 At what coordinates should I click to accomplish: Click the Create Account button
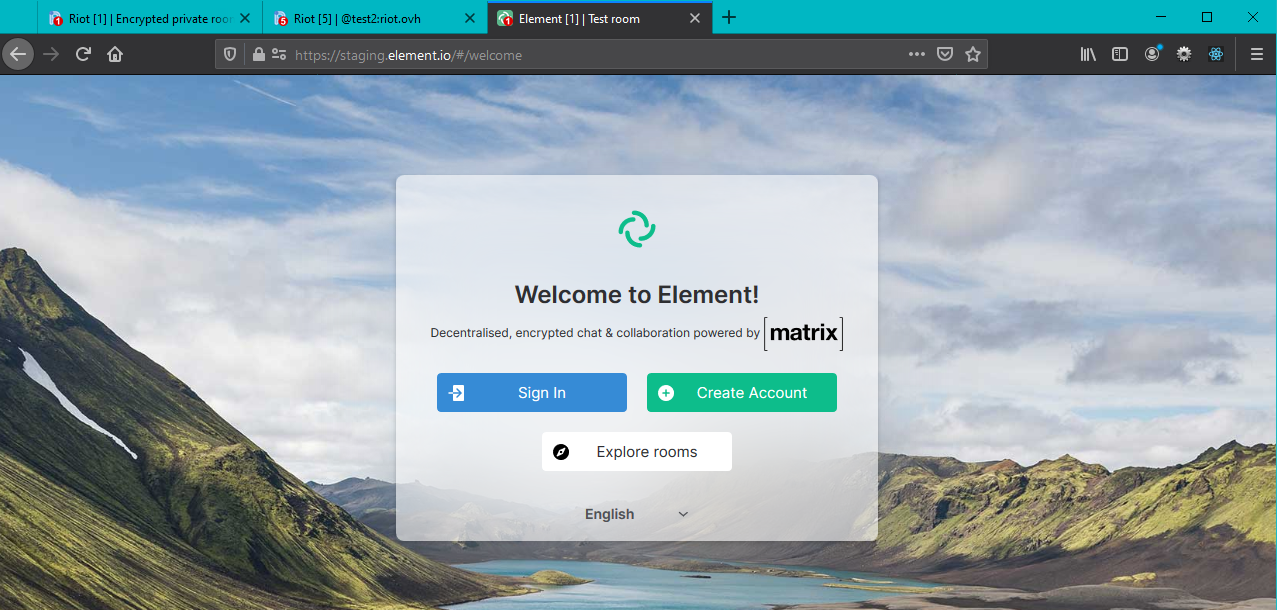pyautogui.click(x=742, y=393)
